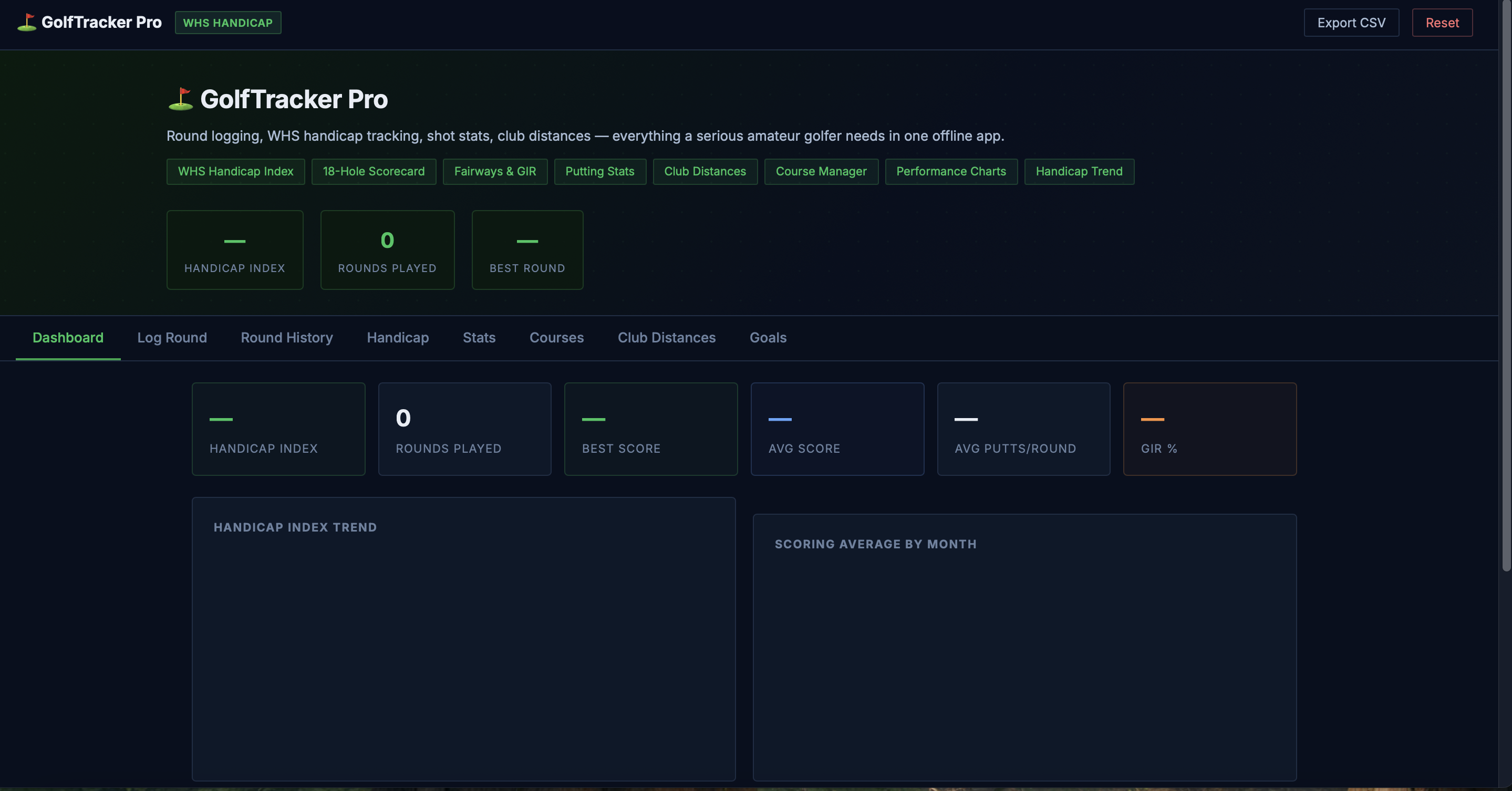Open the Club Distances tab
Image resolution: width=1512 pixels, height=791 pixels.
666,338
